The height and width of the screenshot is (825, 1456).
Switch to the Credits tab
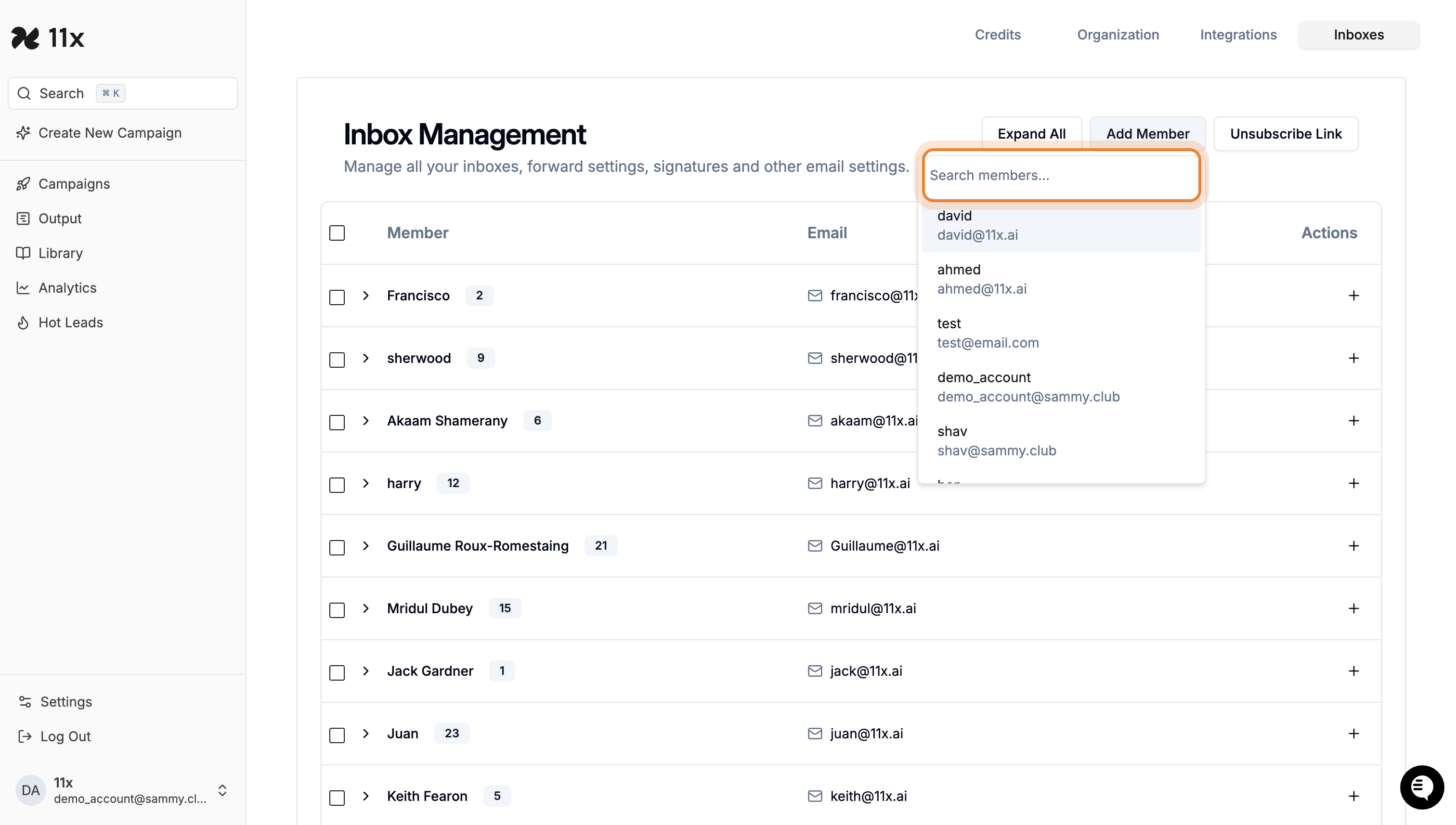click(x=998, y=35)
